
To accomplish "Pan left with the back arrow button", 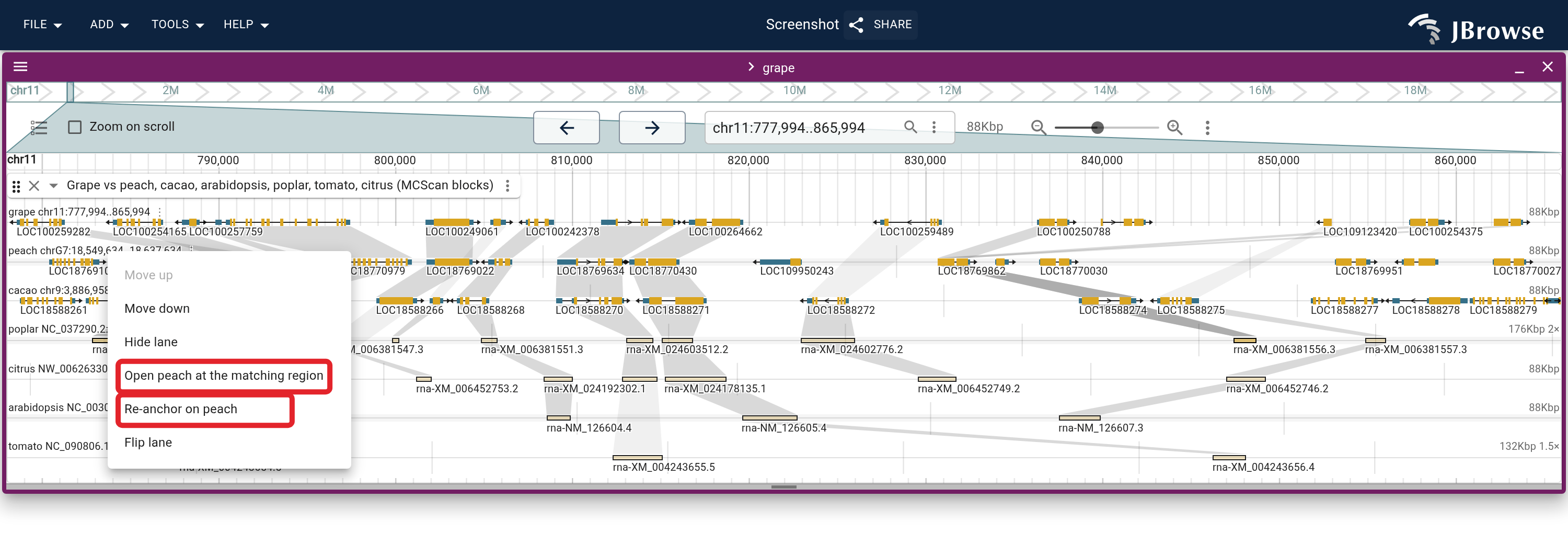I will click(x=566, y=127).
